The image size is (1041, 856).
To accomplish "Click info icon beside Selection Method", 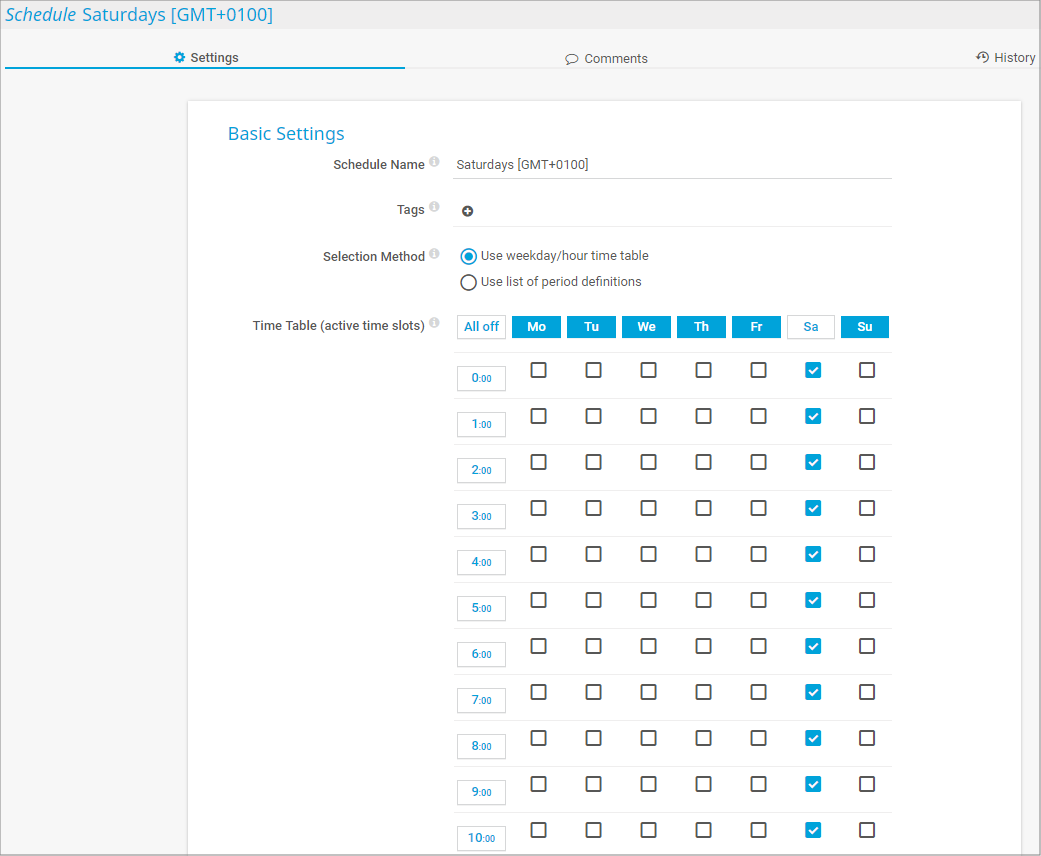I will [434, 255].
